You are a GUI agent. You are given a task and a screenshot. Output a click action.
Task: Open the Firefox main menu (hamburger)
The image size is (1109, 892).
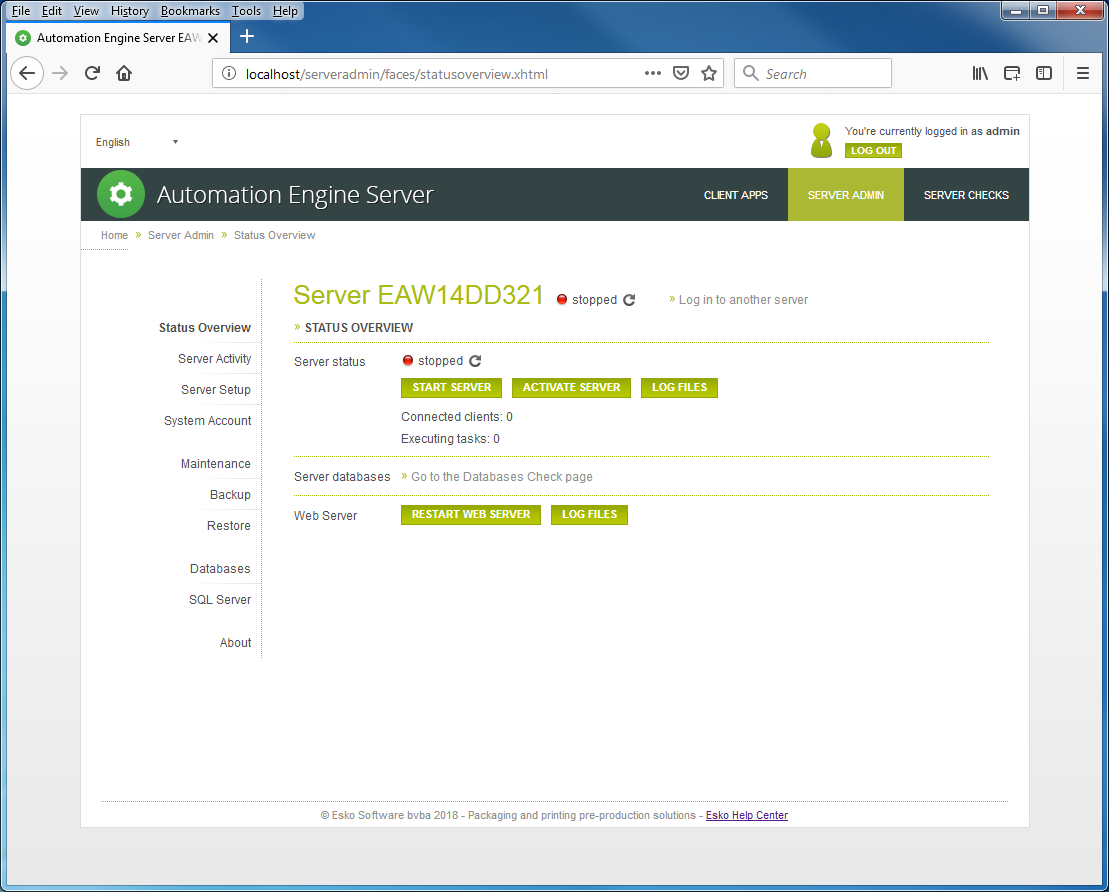coord(1083,73)
